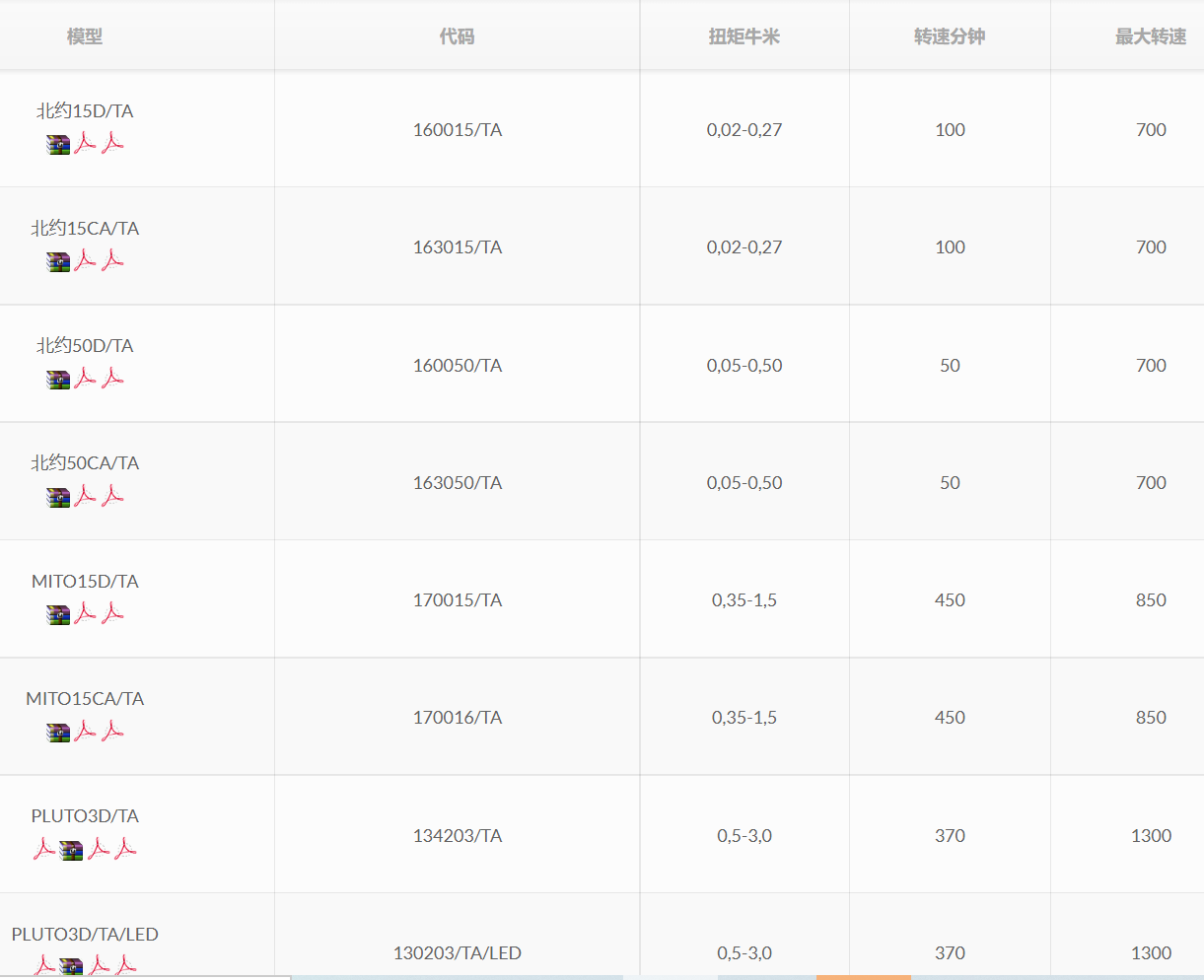Image resolution: width=1204 pixels, height=980 pixels.
Task: Open the right PDF icon under MITO15D/TA
Action: tap(112, 614)
